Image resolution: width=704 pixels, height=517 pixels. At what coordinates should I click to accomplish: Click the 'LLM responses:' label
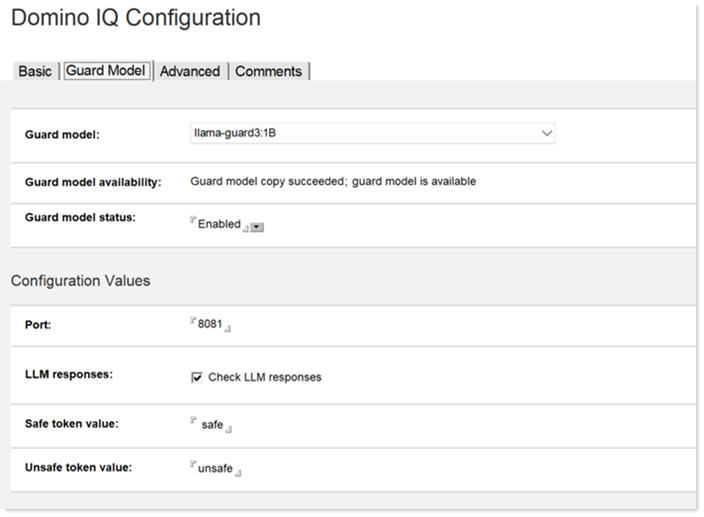68,374
